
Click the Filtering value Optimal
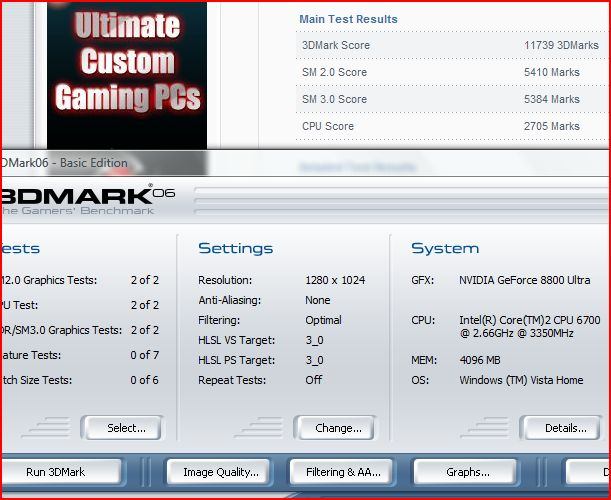(x=323, y=320)
